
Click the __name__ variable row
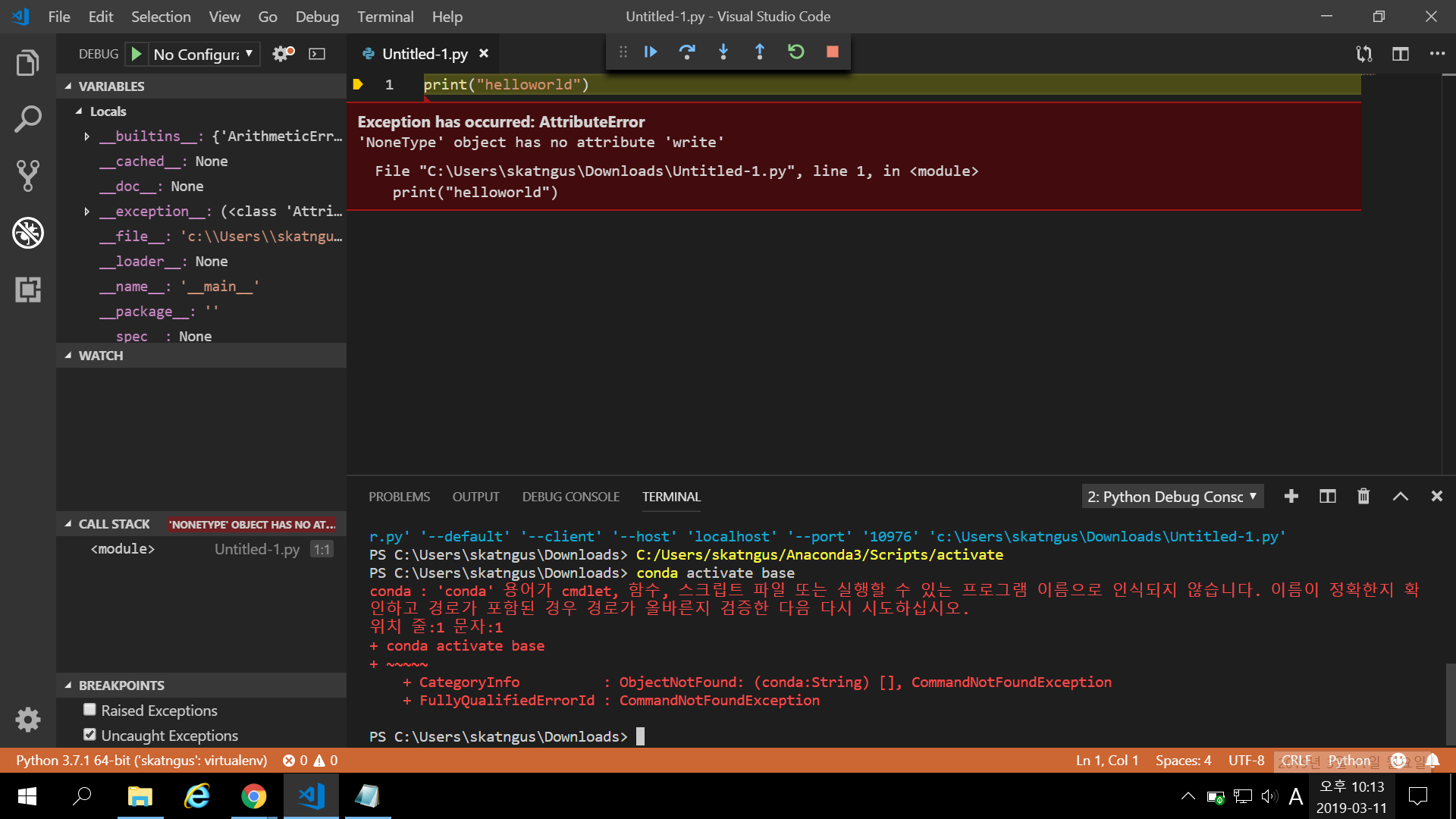point(201,287)
